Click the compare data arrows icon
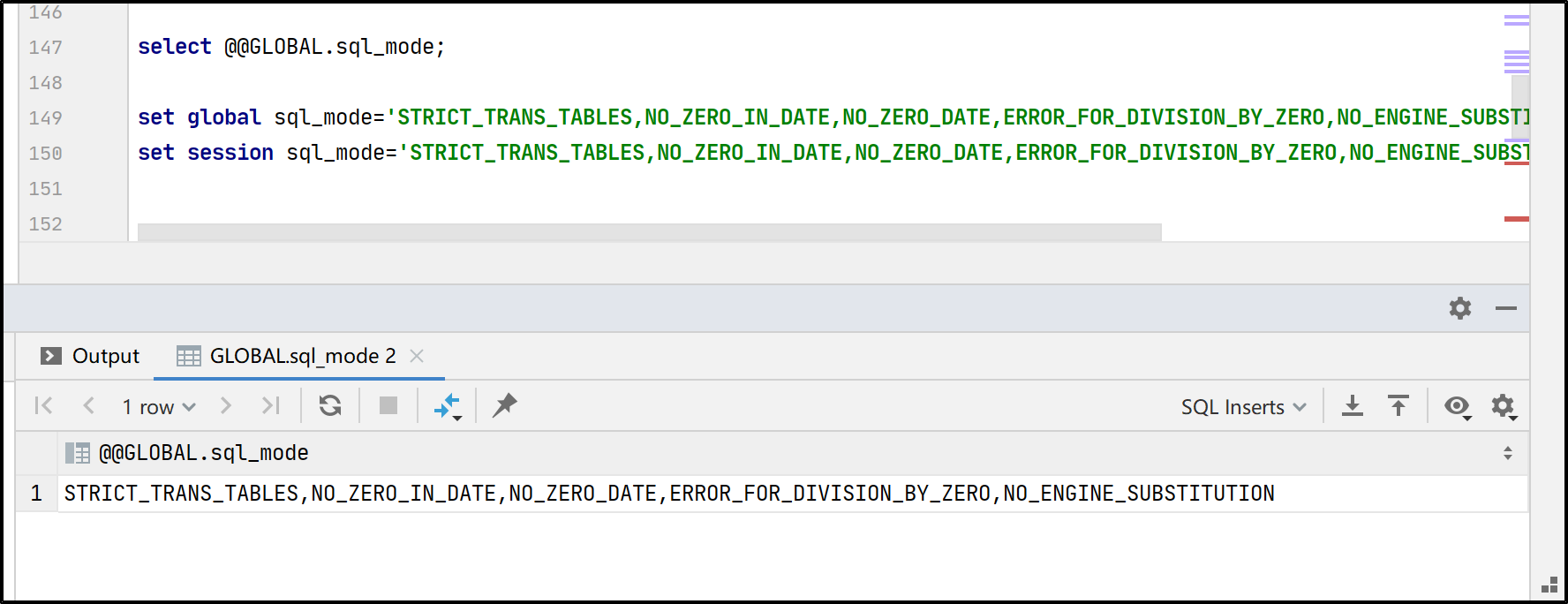1568x604 pixels. 448,406
